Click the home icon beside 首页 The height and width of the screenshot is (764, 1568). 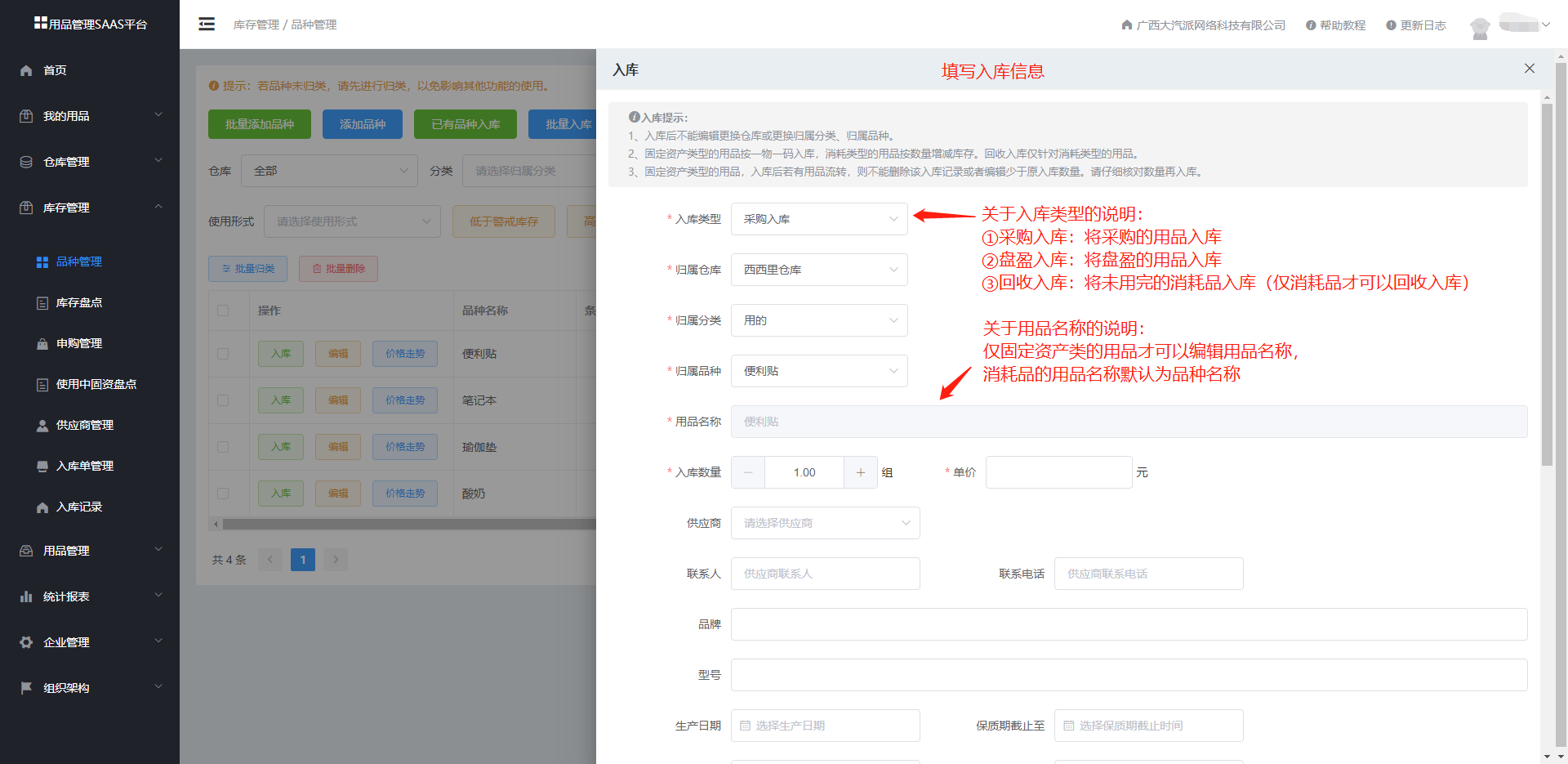[x=26, y=70]
